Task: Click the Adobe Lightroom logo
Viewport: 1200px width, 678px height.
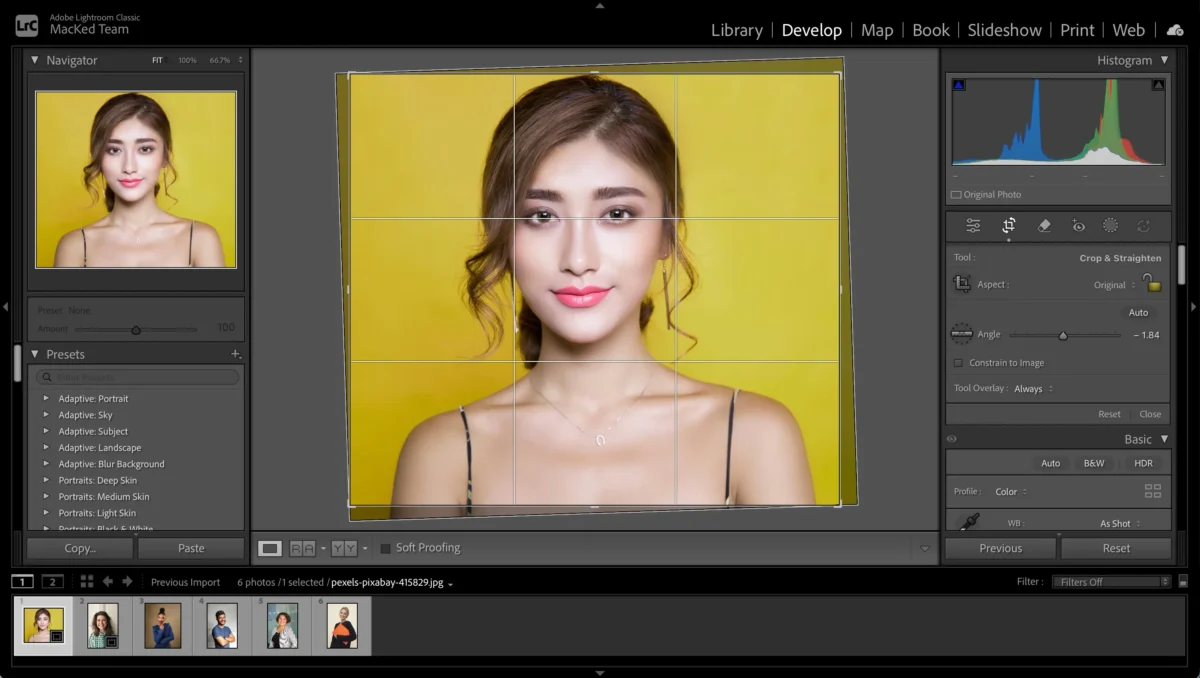Action: point(25,23)
